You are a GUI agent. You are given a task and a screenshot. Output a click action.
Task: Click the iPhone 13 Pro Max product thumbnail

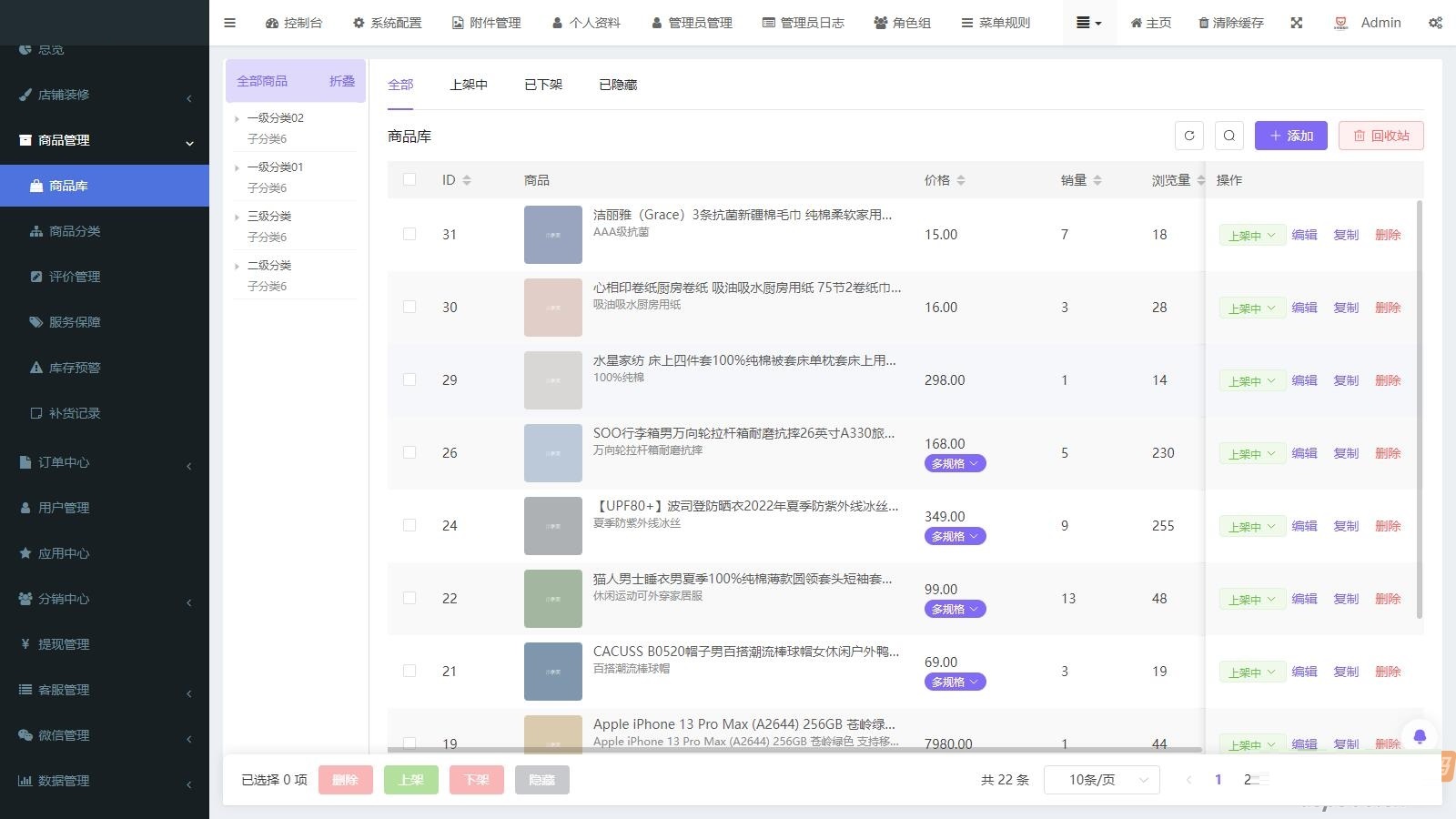click(x=552, y=734)
